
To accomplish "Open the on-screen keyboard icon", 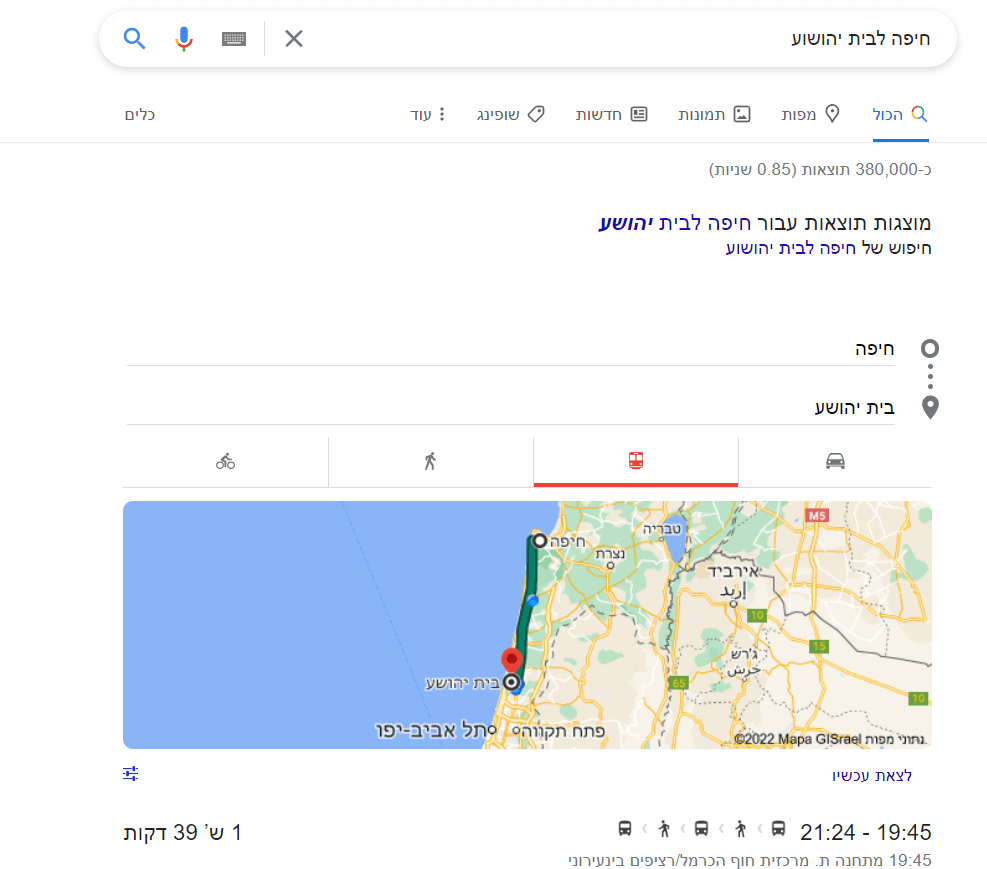I will tap(234, 38).
